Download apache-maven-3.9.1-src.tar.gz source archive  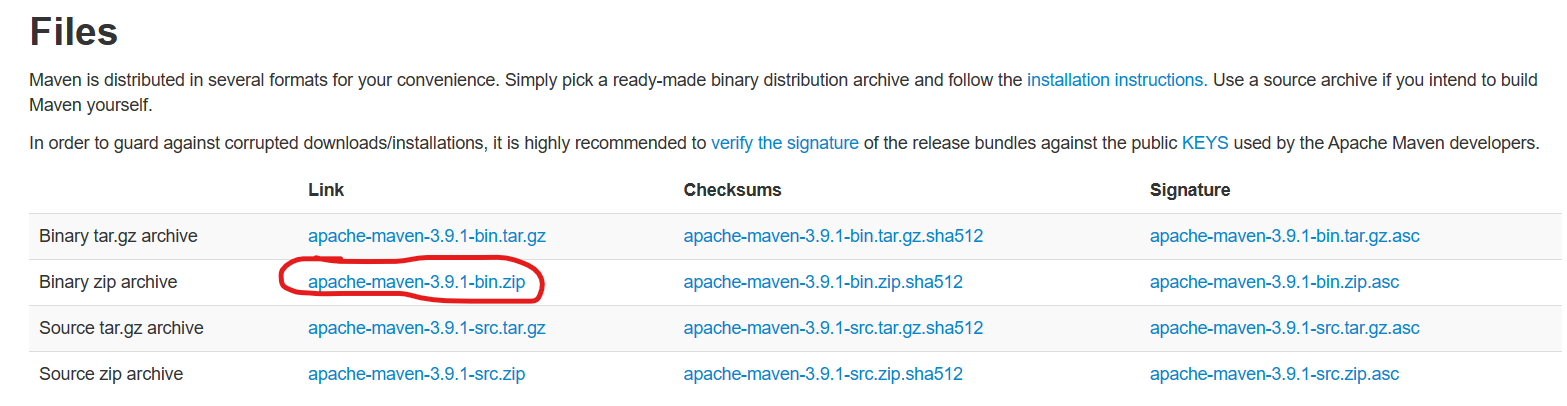click(426, 328)
